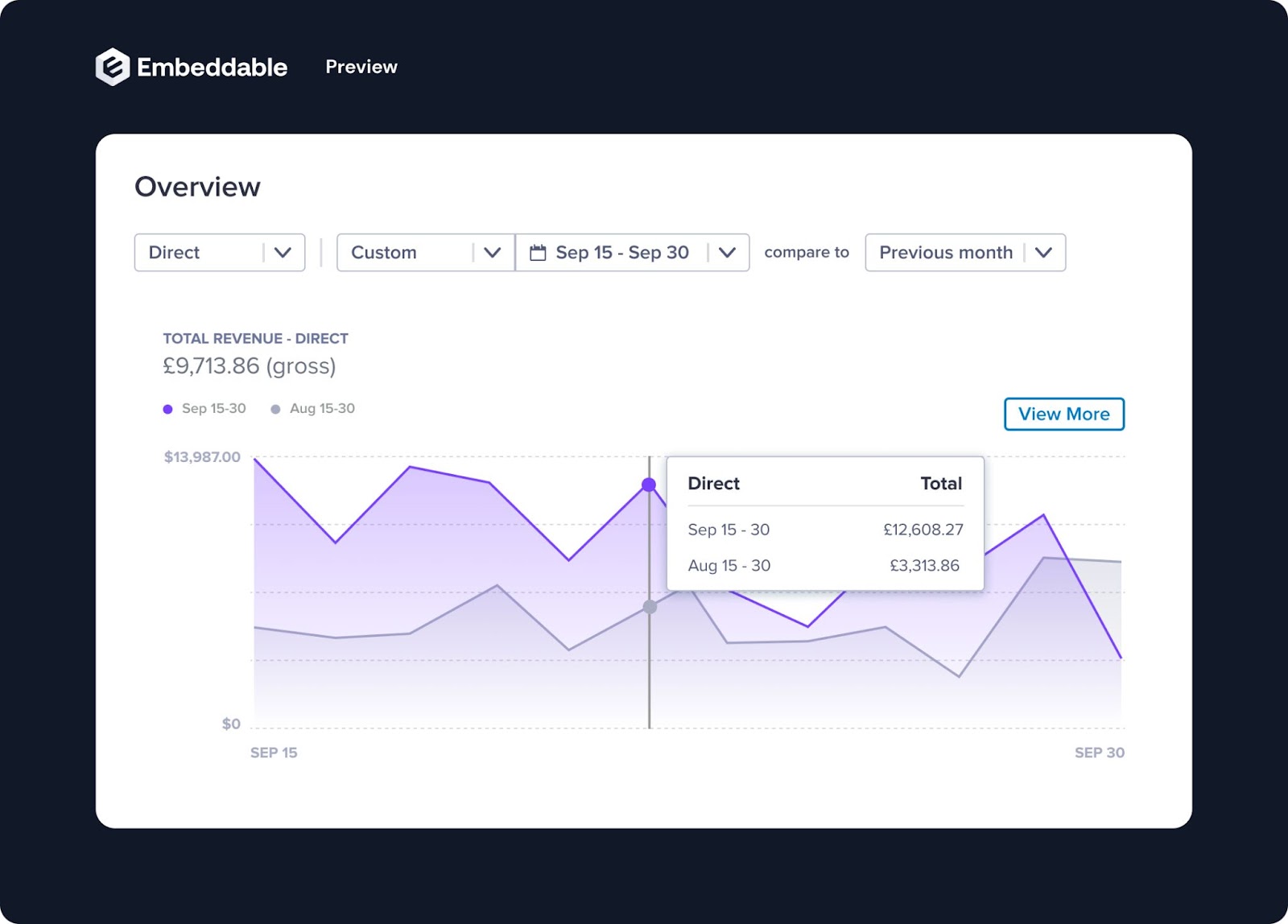1288x924 pixels.
Task: Click the Aug 15-30 legend text
Action: click(x=322, y=409)
